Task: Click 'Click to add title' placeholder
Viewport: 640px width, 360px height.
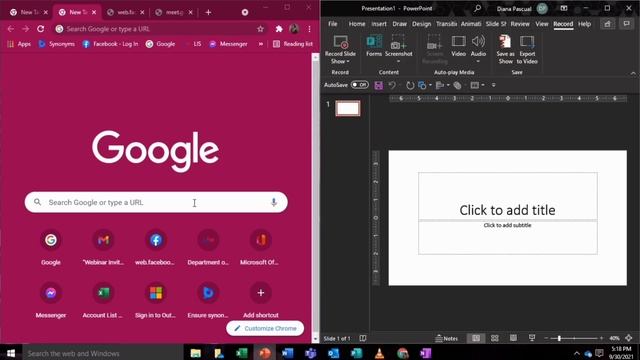Action: pyautogui.click(x=507, y=196)
